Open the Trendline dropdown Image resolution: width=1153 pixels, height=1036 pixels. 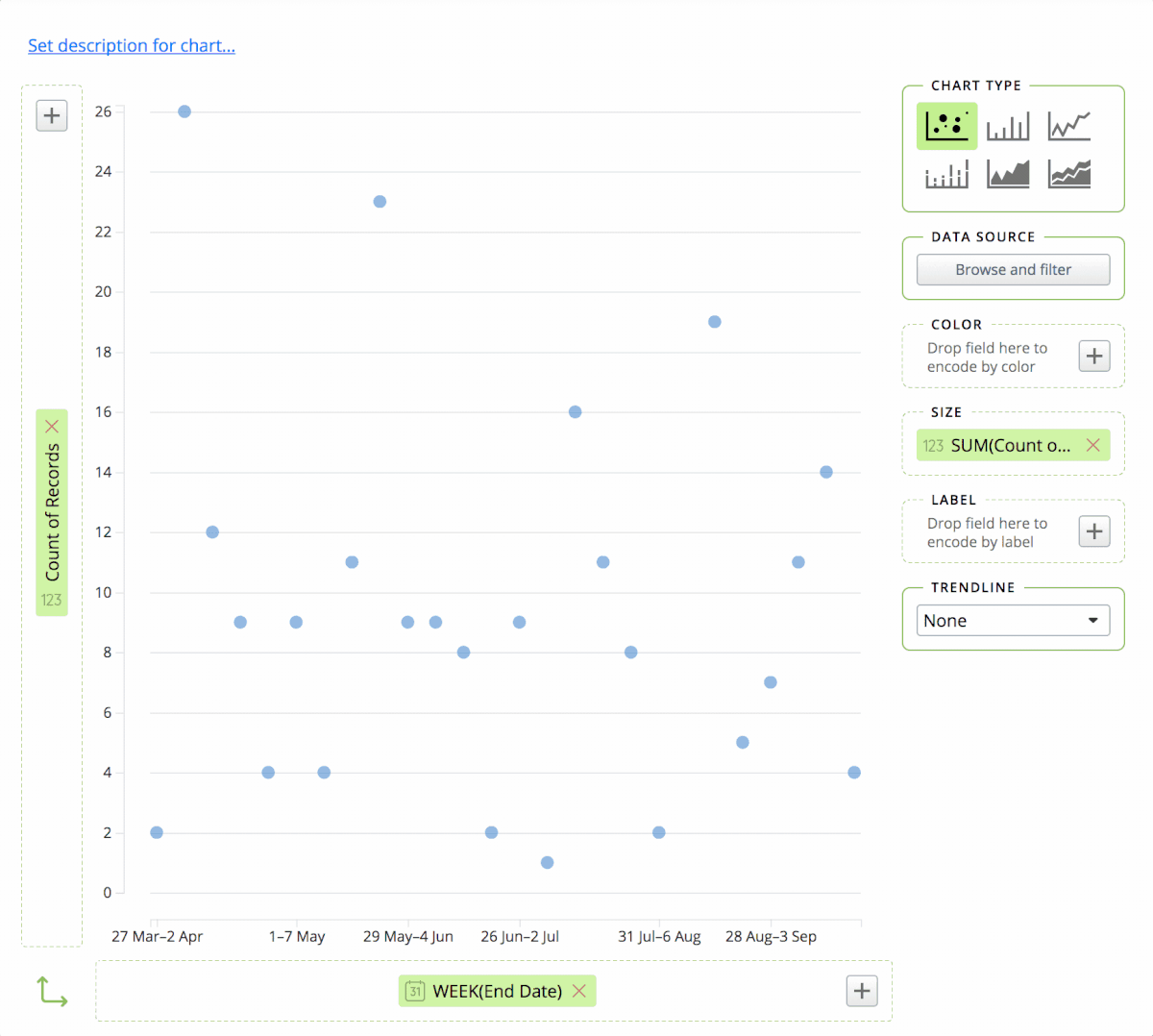point(1012,620)
